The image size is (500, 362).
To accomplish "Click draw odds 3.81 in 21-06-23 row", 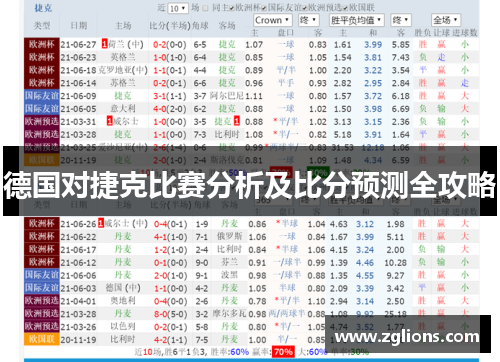I will point(373,57).
